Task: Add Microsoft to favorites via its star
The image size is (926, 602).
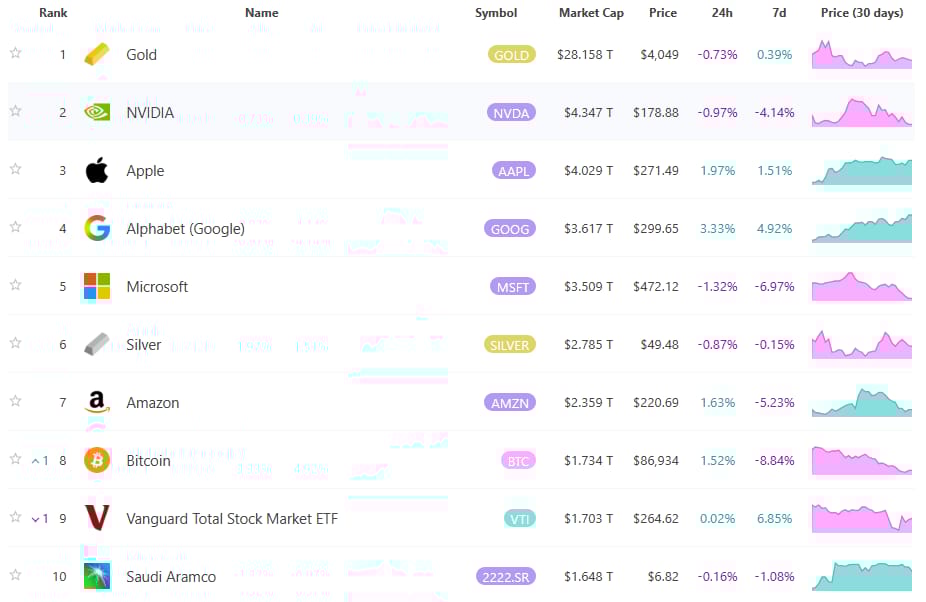Action: pos(15,286)
